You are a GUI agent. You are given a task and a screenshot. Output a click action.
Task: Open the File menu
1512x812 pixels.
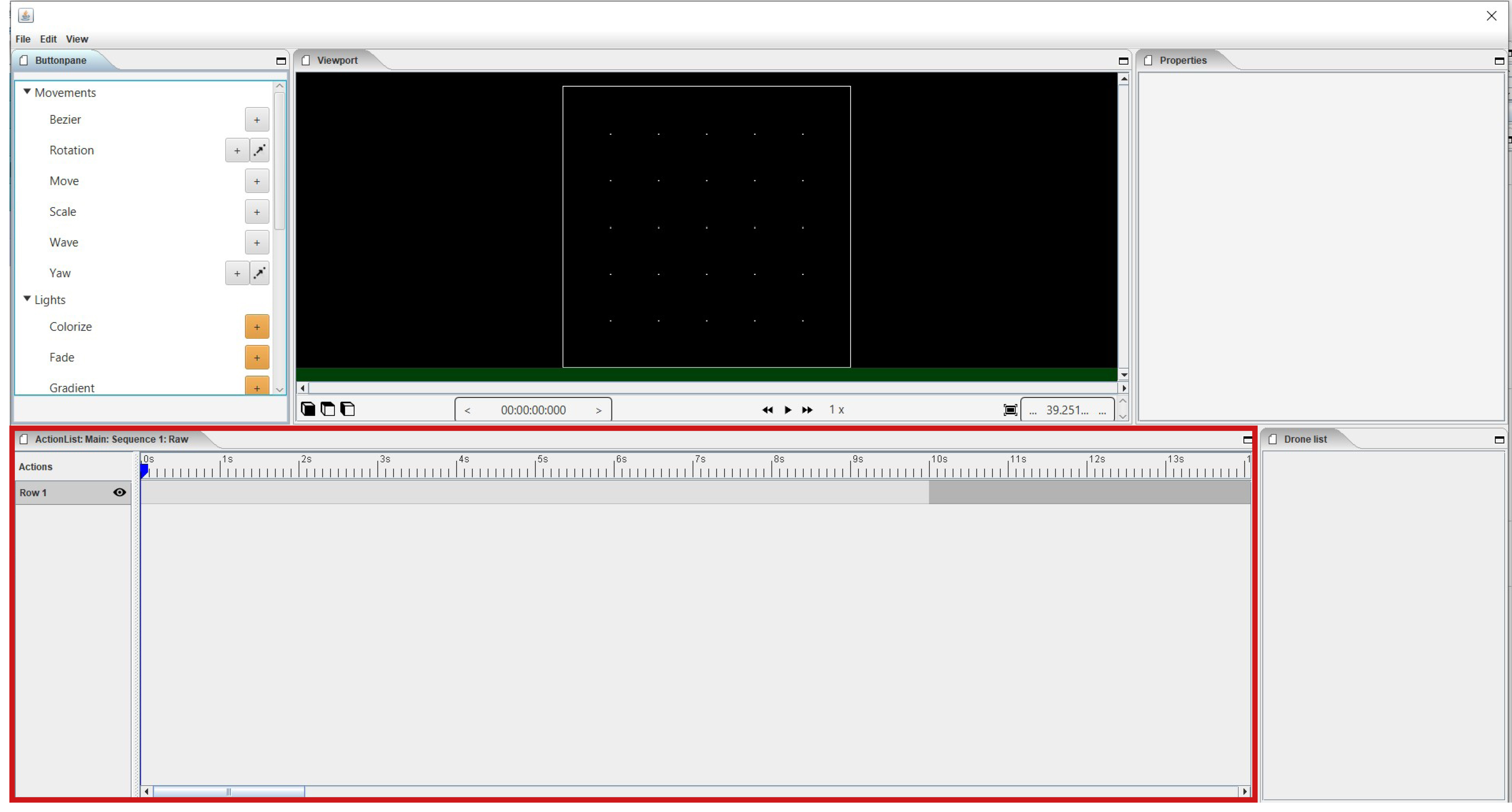point(22,38)
